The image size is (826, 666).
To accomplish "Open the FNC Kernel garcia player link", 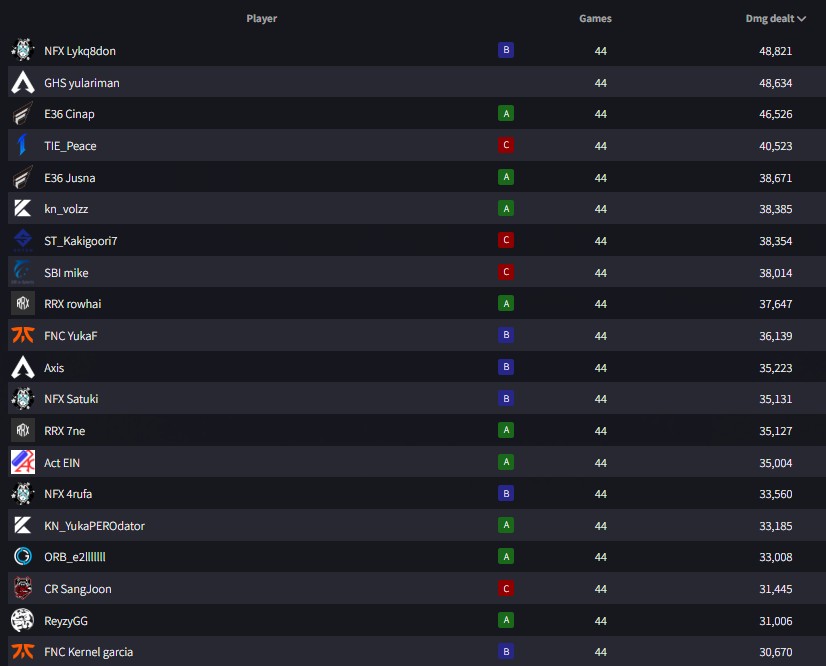I will coord(88,652).
